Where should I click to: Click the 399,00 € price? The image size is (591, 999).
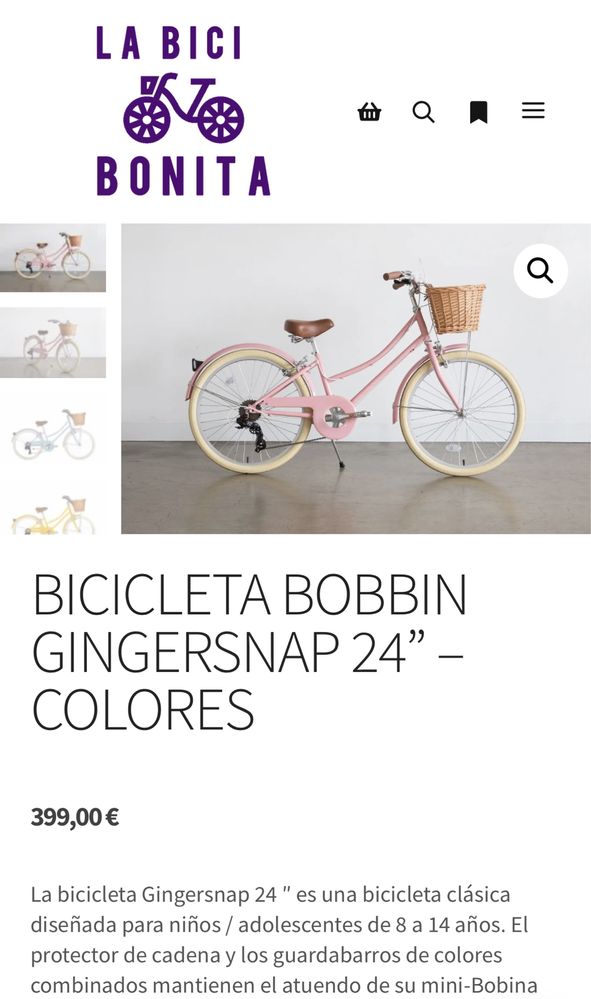75,817
